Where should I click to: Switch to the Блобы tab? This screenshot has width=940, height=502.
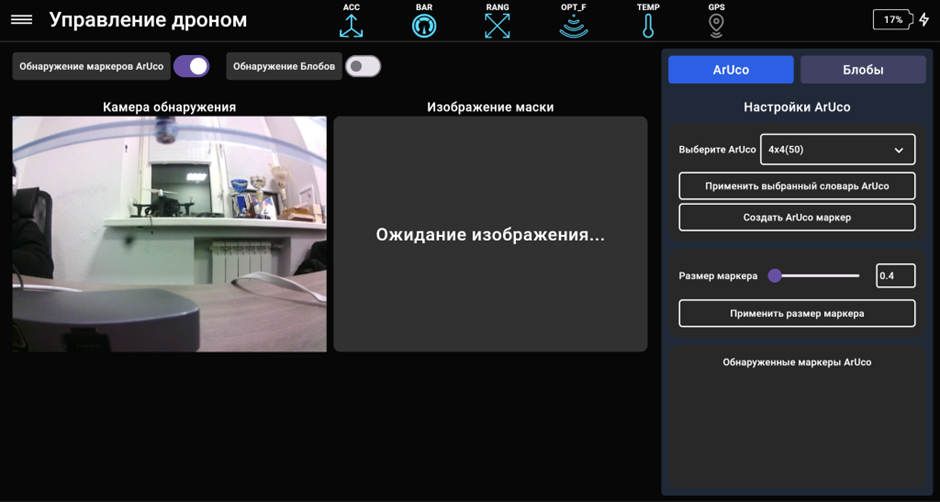tap(863, 70)
